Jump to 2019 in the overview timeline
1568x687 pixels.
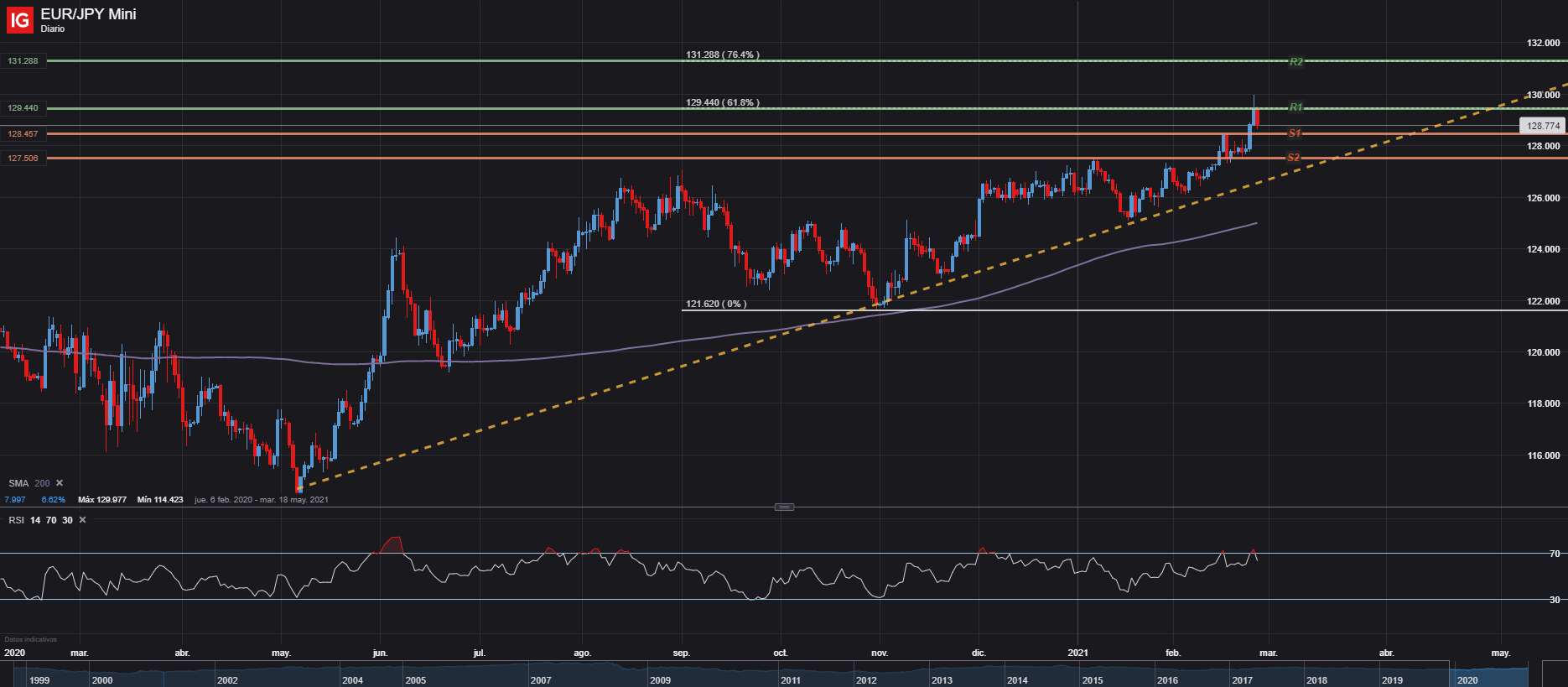coord(1393,680)
